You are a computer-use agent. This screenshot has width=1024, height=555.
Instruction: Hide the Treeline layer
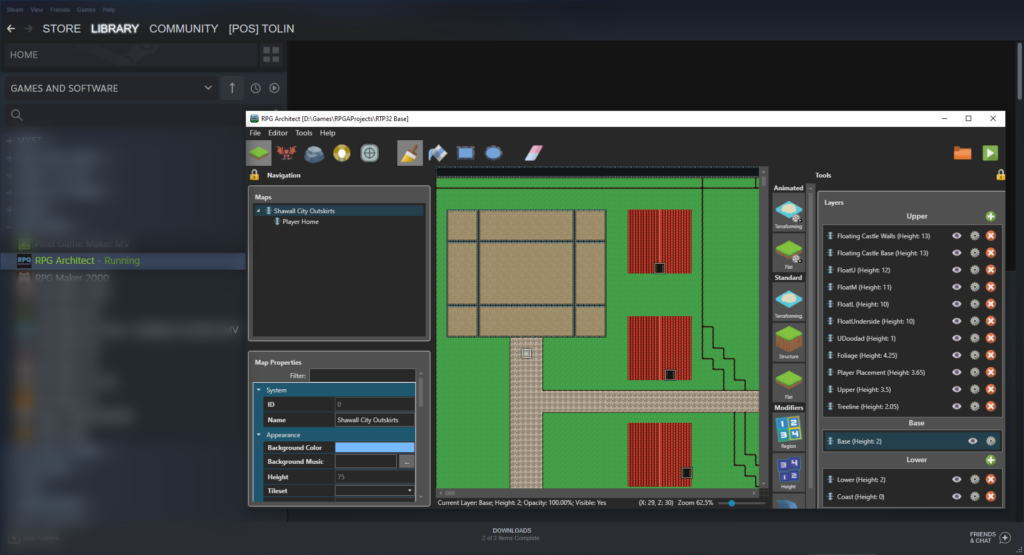click(x=957, y=406)
